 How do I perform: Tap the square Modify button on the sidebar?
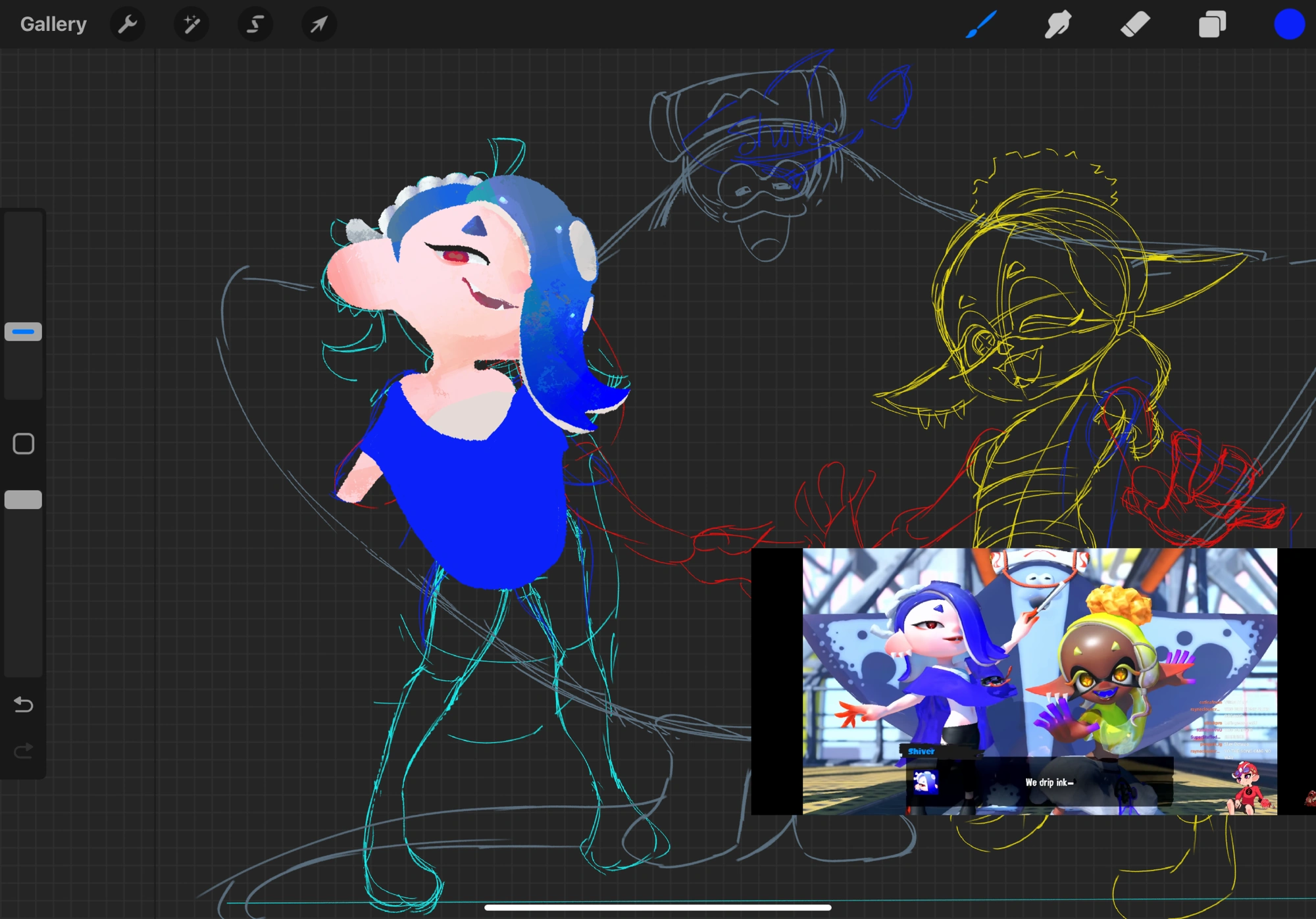tap(24, 445)
